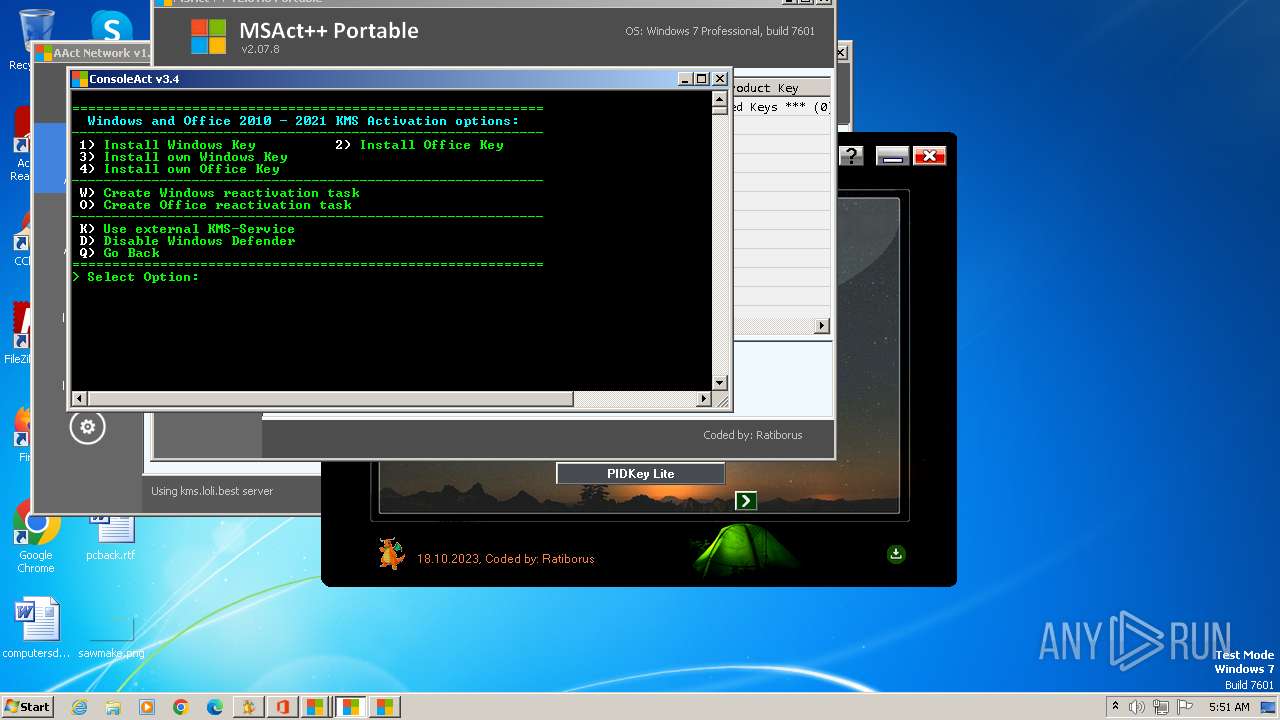Click the green next arrow below PIDKey Lite
1280x720 pixels.
[x=745, y=500]
